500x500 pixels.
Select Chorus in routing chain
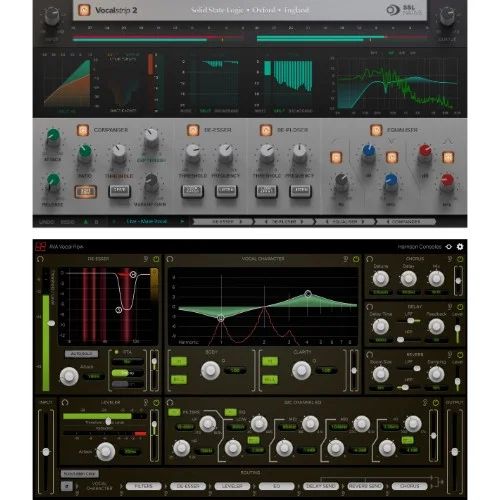click(x=409, y=486)
